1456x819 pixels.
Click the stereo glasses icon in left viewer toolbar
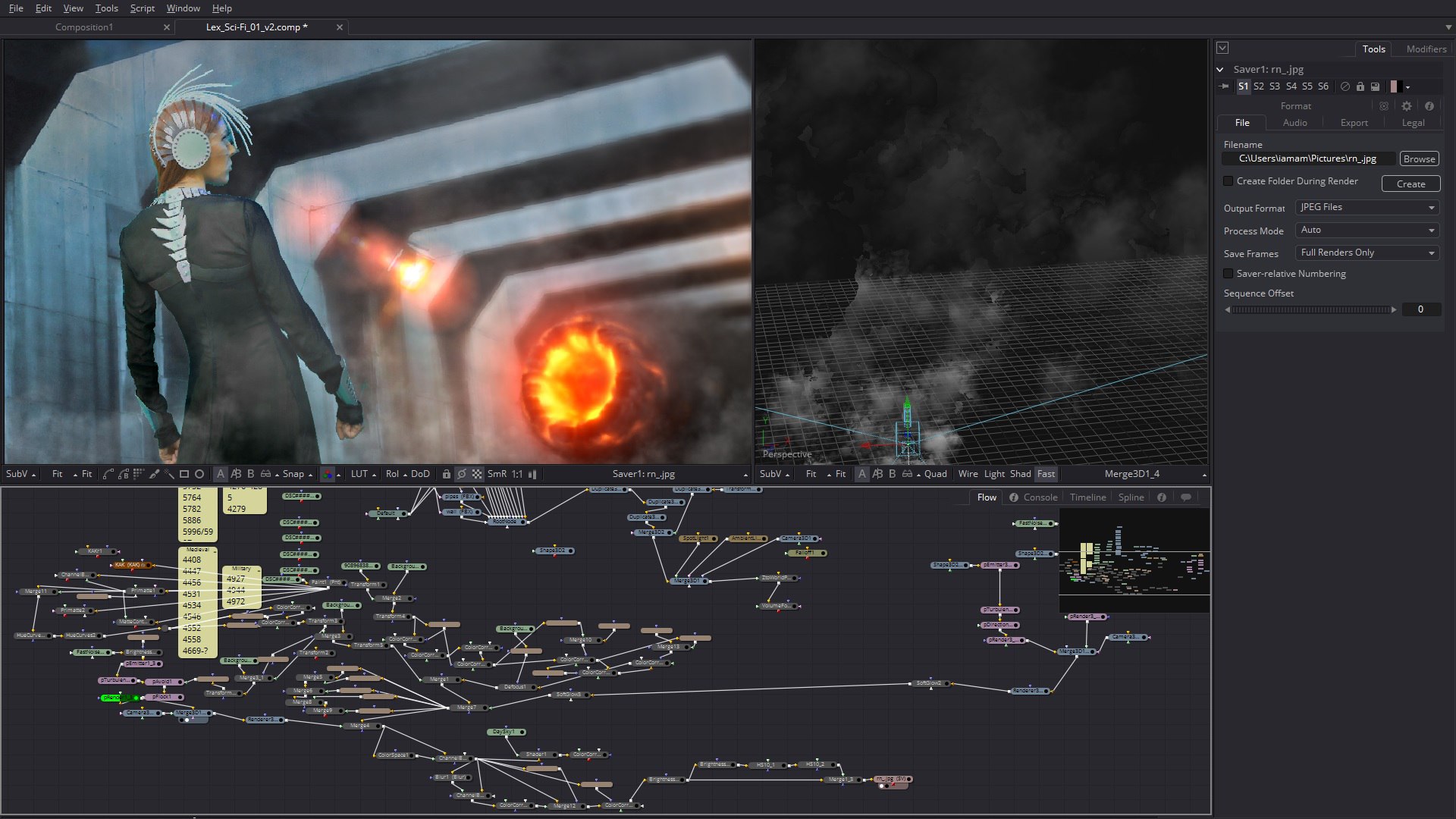coord(265,474)
